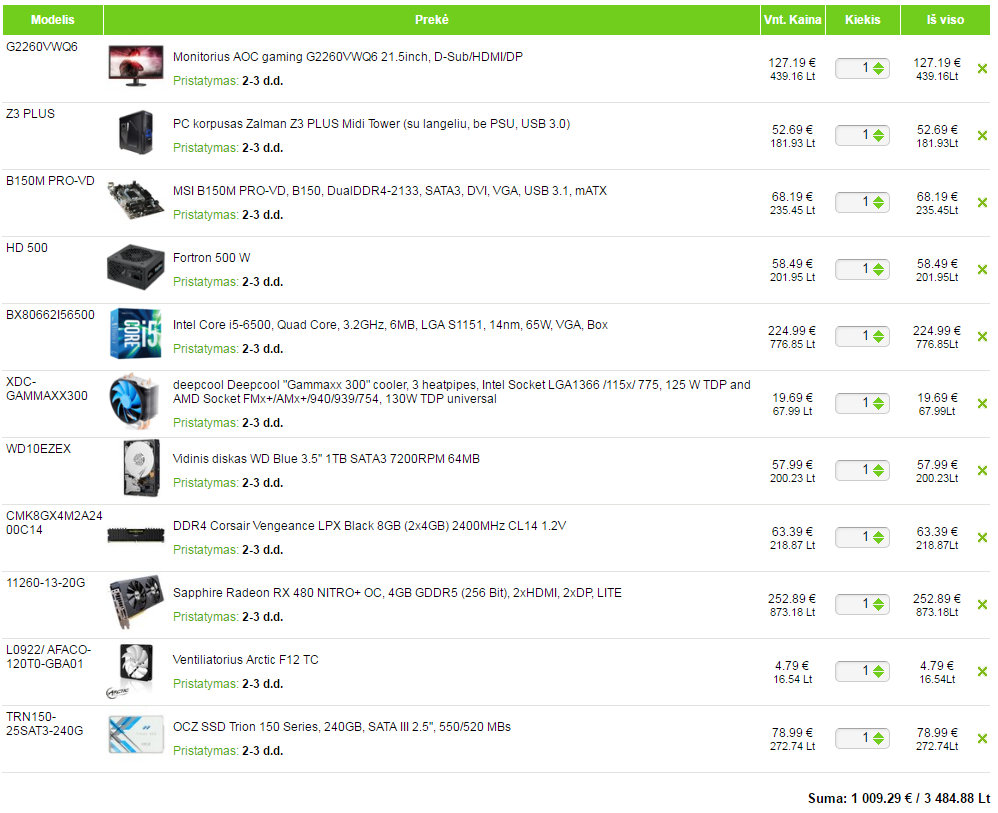The height and width of the screenshot is (813, 998).
Task: Remove the AOC gaming monitor from cart
Action: point(982,69)
